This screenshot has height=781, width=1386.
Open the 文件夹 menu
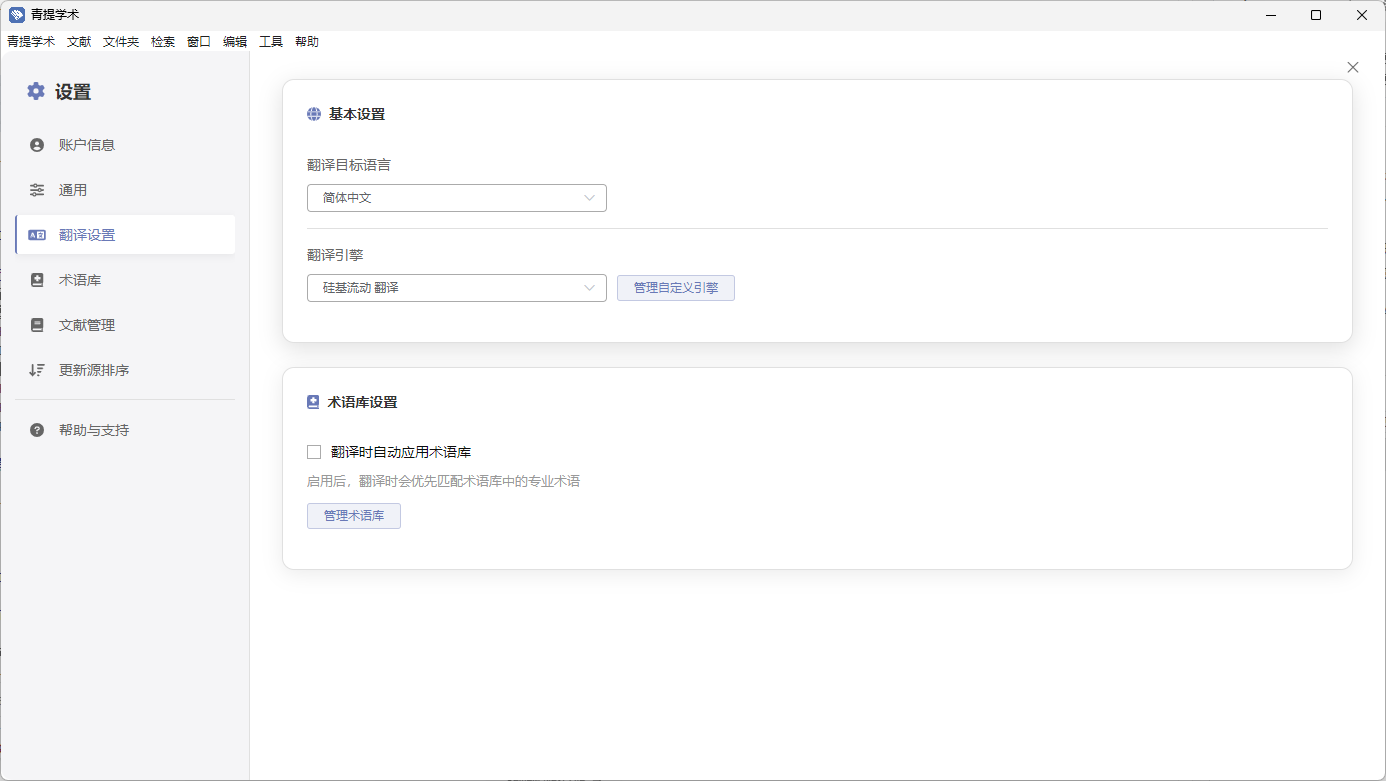click(121, 42)
